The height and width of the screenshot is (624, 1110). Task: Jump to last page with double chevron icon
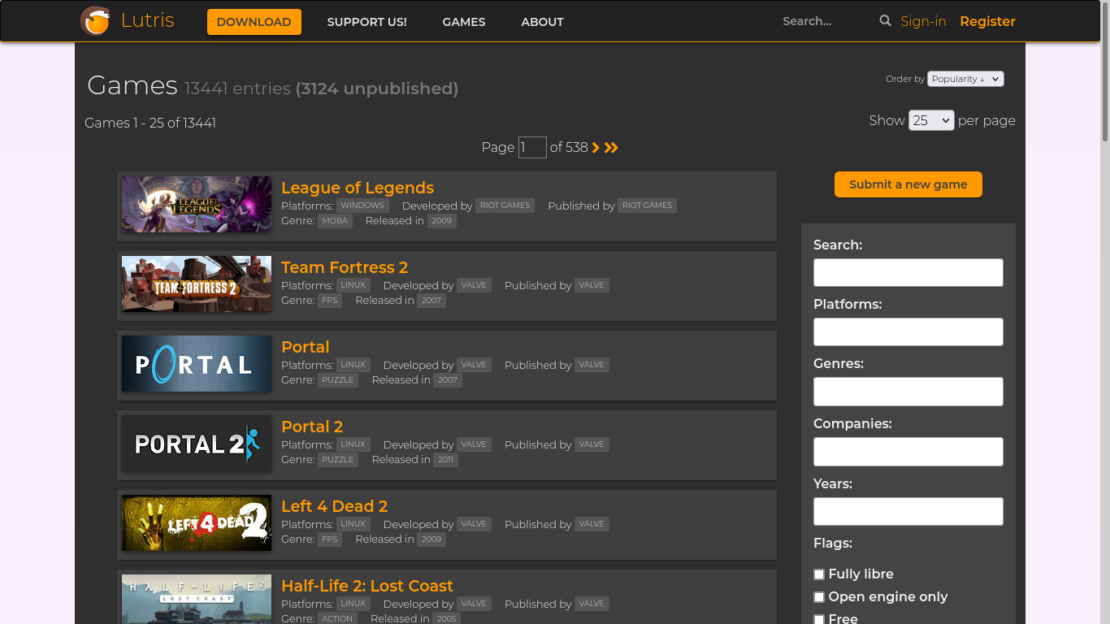612,147
